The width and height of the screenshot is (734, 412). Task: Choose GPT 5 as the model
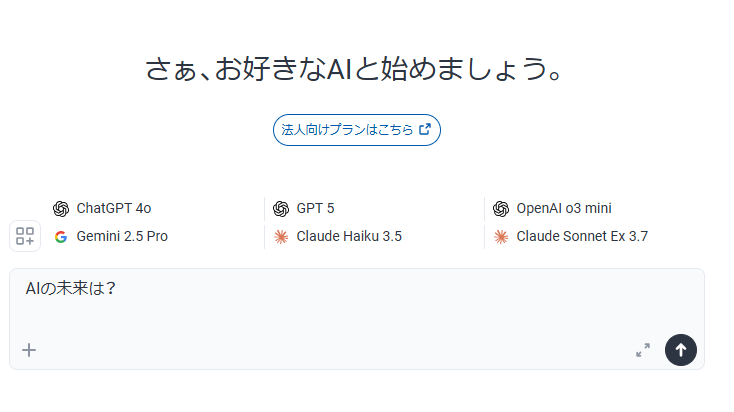(x=315, y=209)
